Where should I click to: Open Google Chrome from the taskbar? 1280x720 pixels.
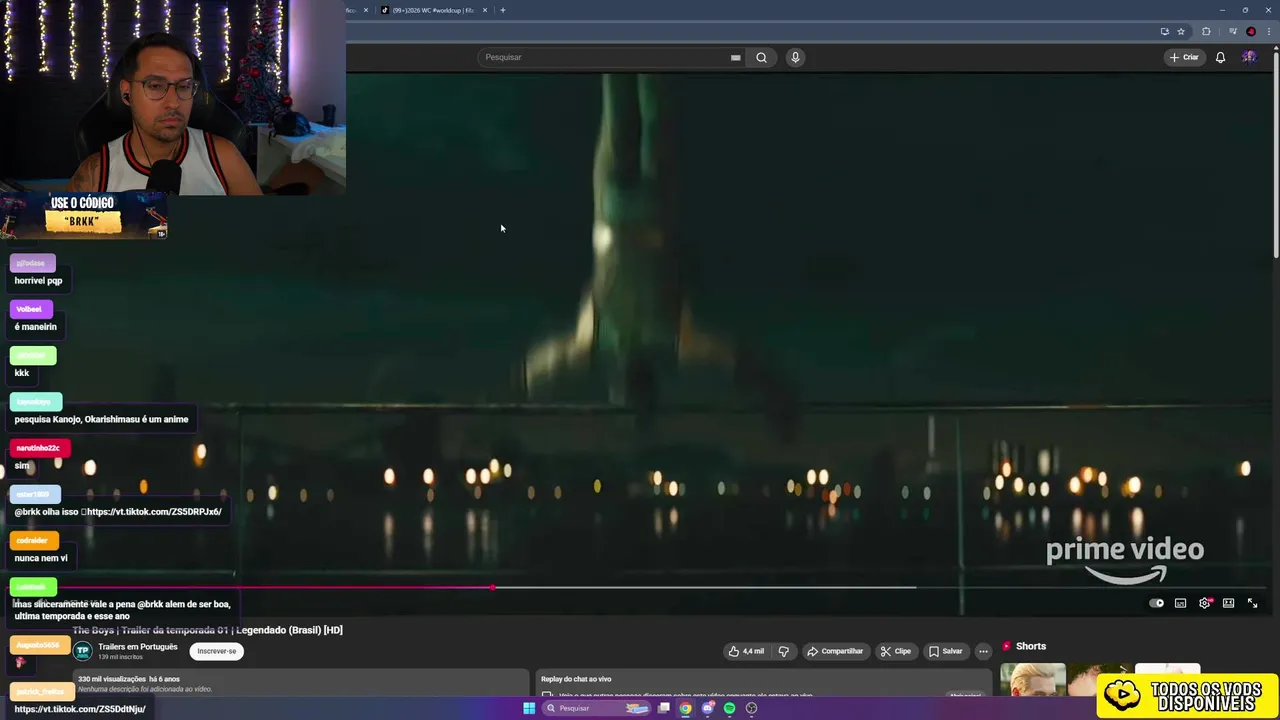pos(685,708)
